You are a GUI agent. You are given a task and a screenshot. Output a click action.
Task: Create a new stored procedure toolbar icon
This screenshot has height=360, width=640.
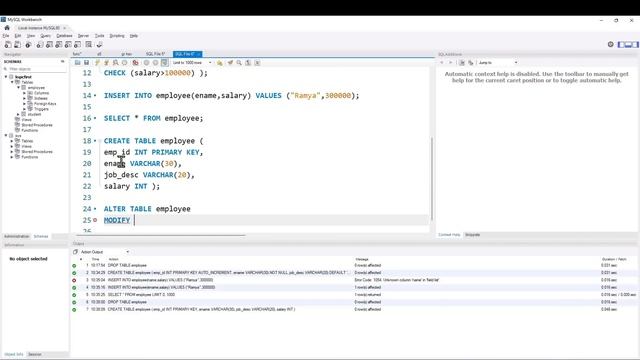coord(68,44)
